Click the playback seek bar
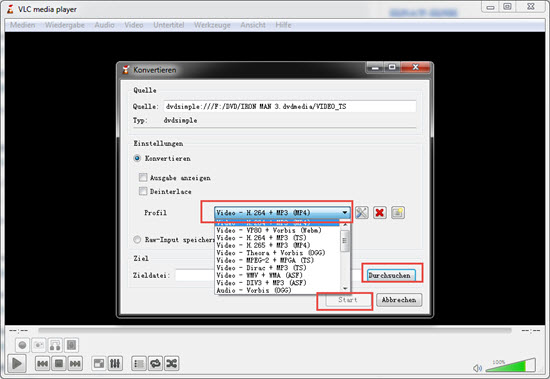 coord(275,331)
